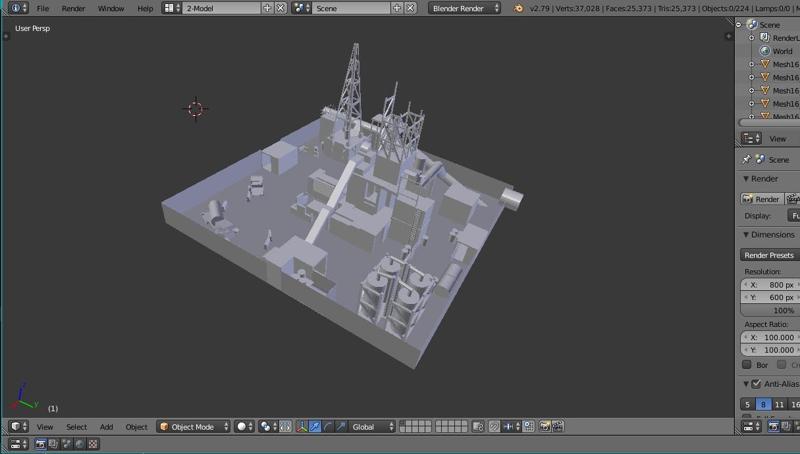Open the scene browse icon in header
Viewport: 800px width, 454px height.
coord(302,8)
